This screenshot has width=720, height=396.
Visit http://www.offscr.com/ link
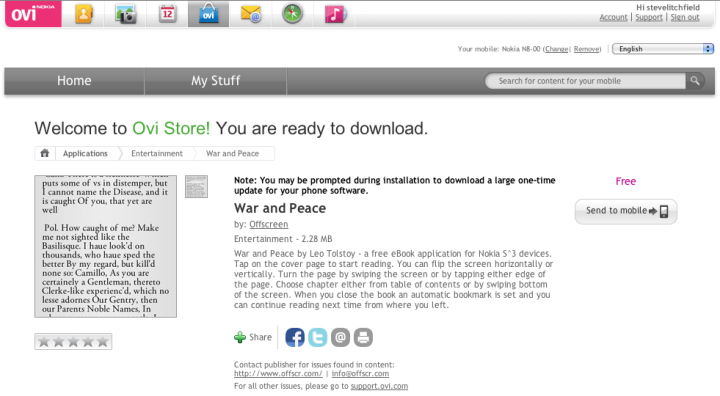click(x=278, y=373)
